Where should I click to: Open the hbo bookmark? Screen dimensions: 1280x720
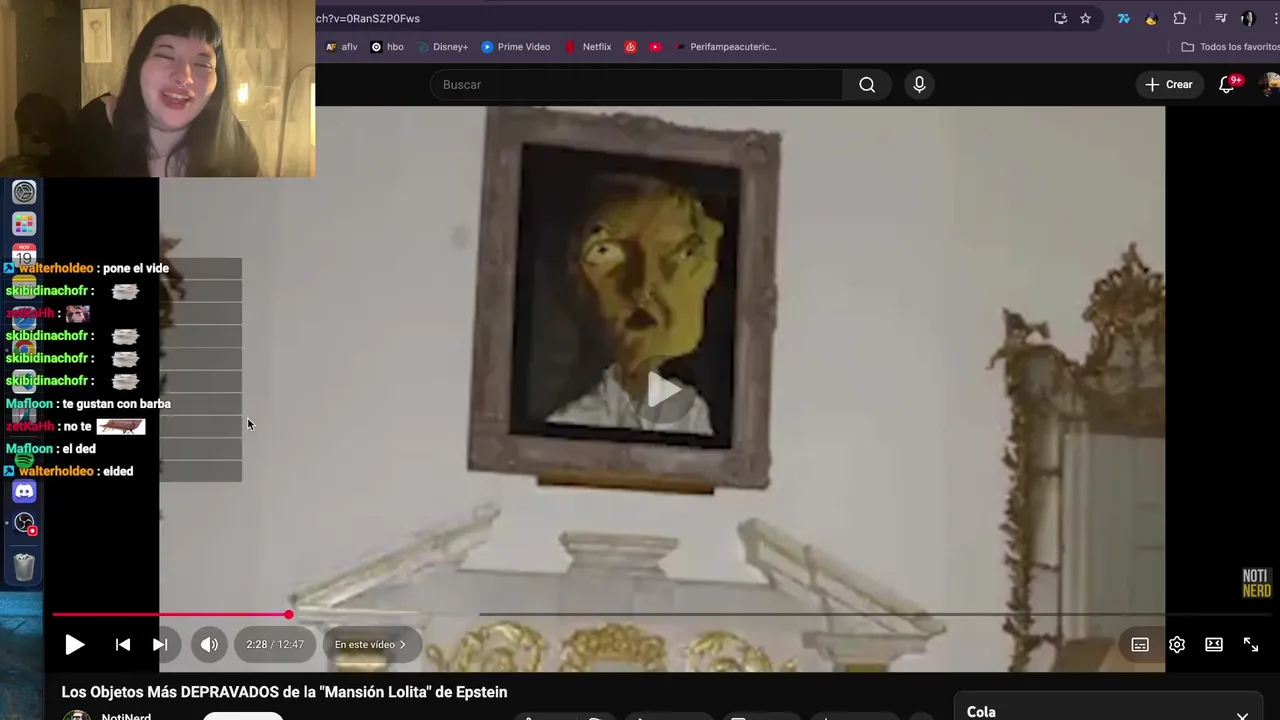387,47
